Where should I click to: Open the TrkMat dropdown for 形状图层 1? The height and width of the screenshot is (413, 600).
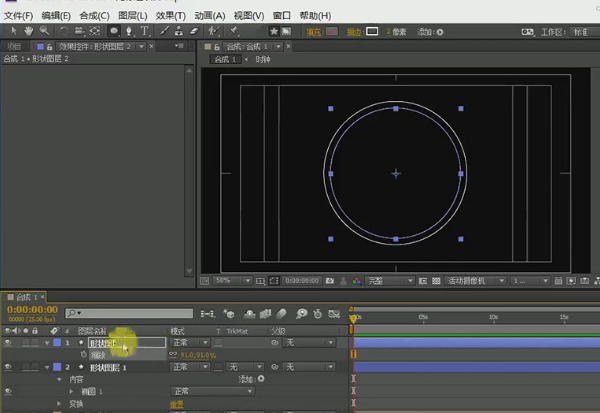tap(245, 367)
